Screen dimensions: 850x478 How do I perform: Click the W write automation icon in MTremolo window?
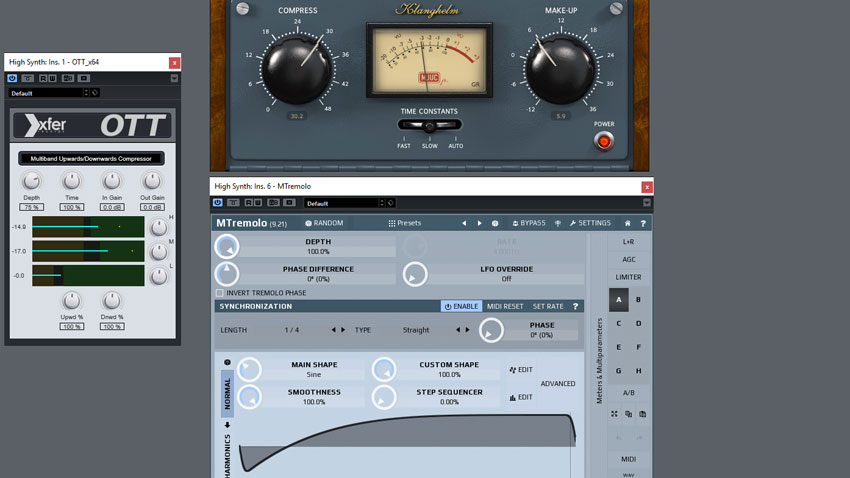(x=258, y=203)
